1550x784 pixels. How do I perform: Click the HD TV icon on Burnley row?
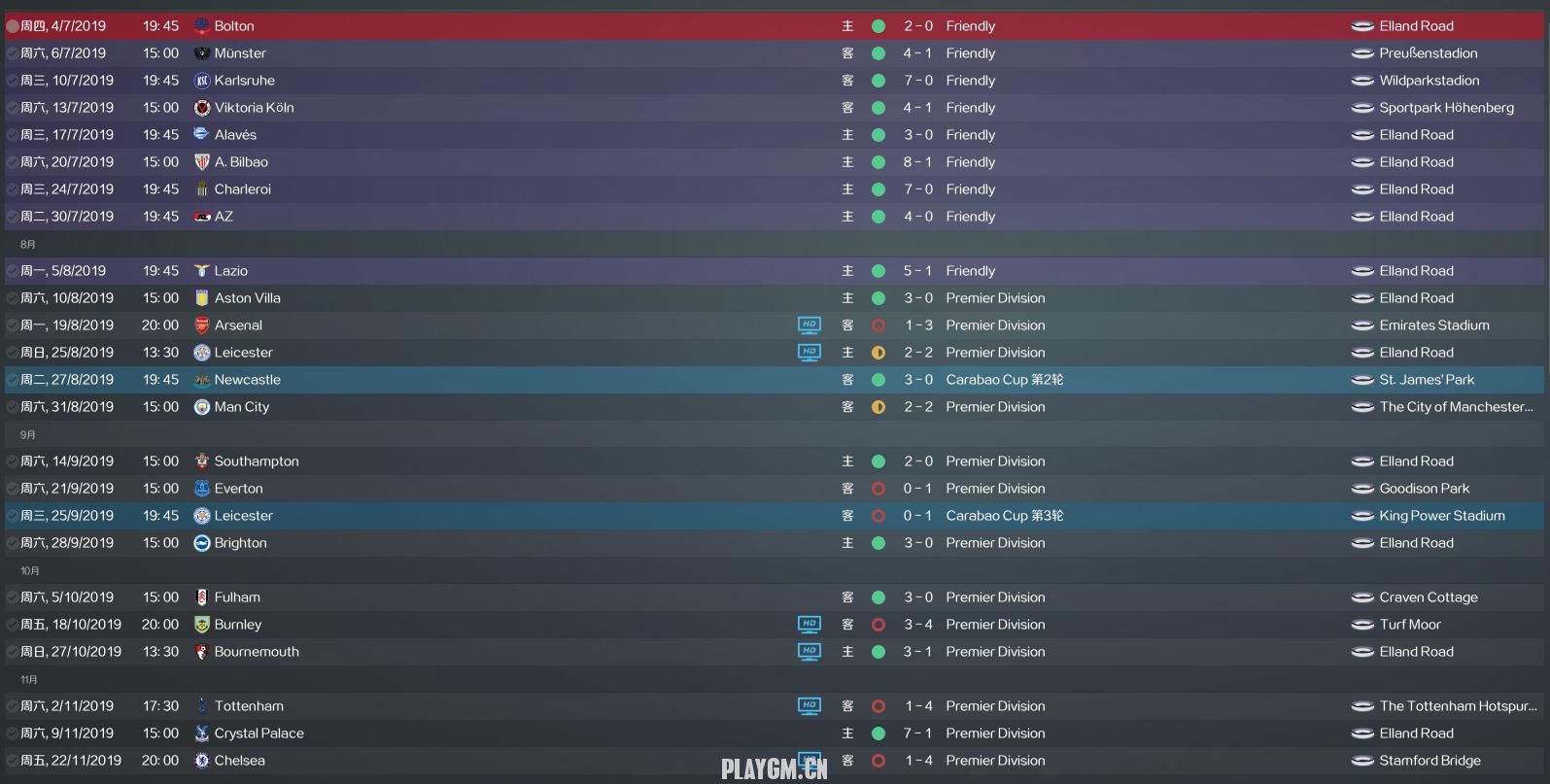click(809, 625)
